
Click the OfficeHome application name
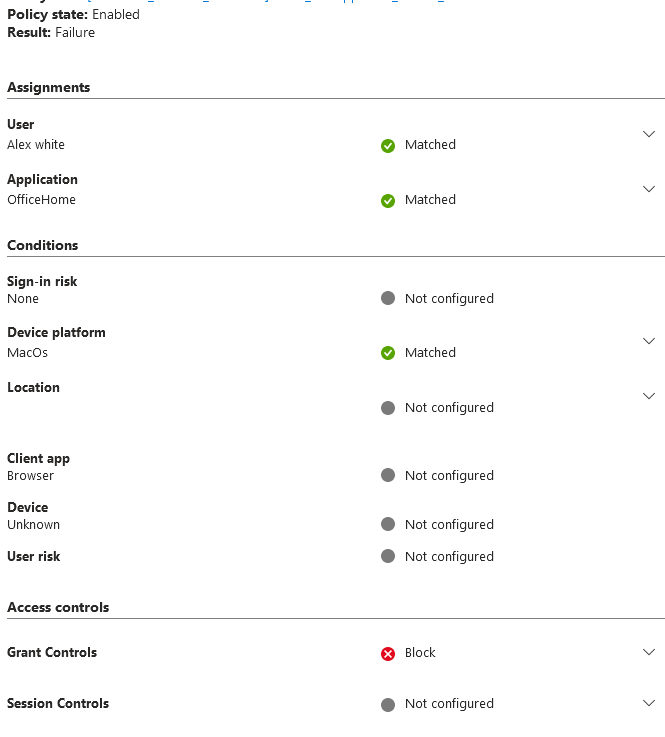click(41, 200)
